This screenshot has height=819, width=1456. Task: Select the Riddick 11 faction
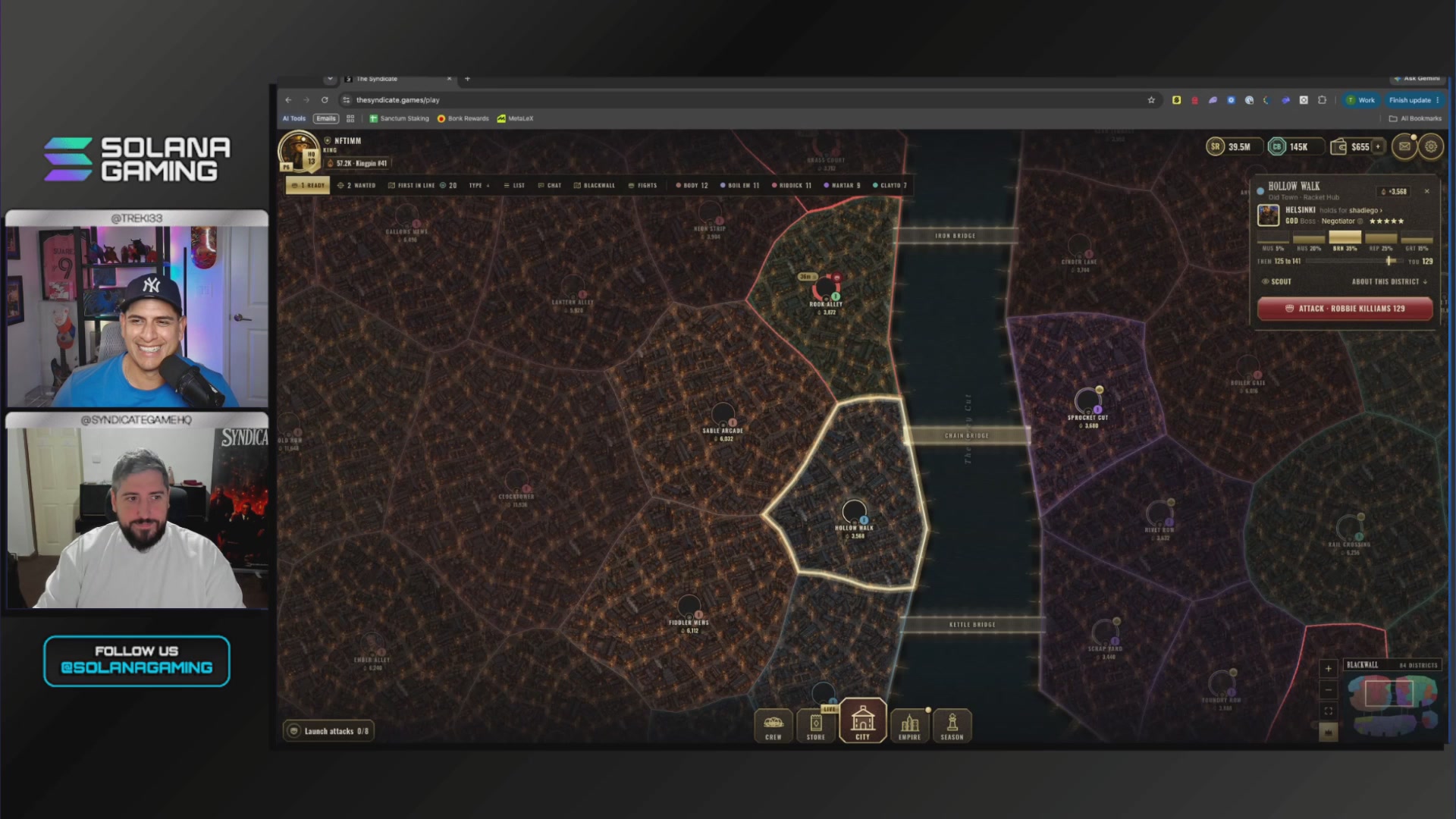792,185
